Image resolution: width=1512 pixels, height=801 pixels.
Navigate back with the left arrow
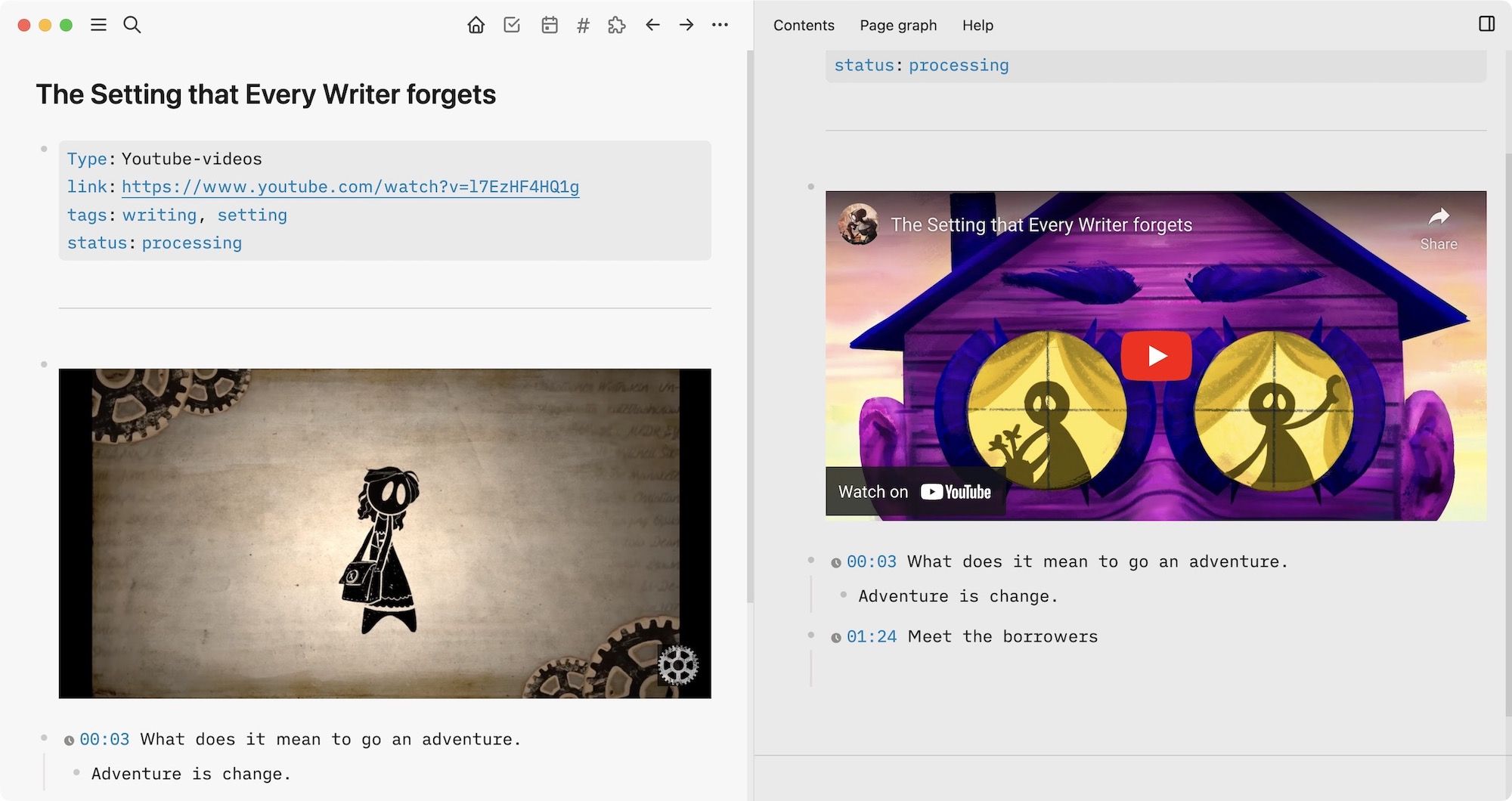651,24
